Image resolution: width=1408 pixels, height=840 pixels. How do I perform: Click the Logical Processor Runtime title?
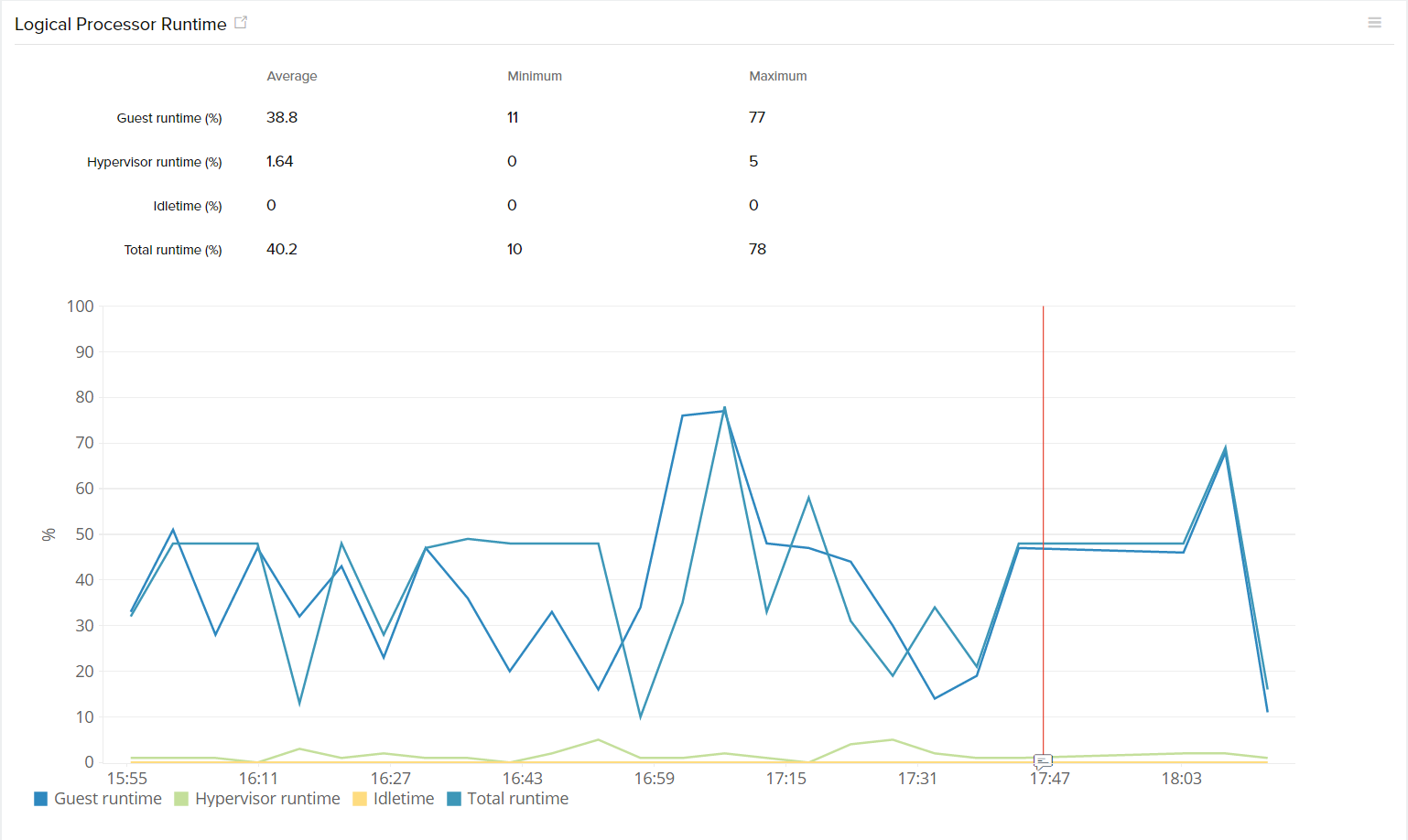tap(120, 25)
